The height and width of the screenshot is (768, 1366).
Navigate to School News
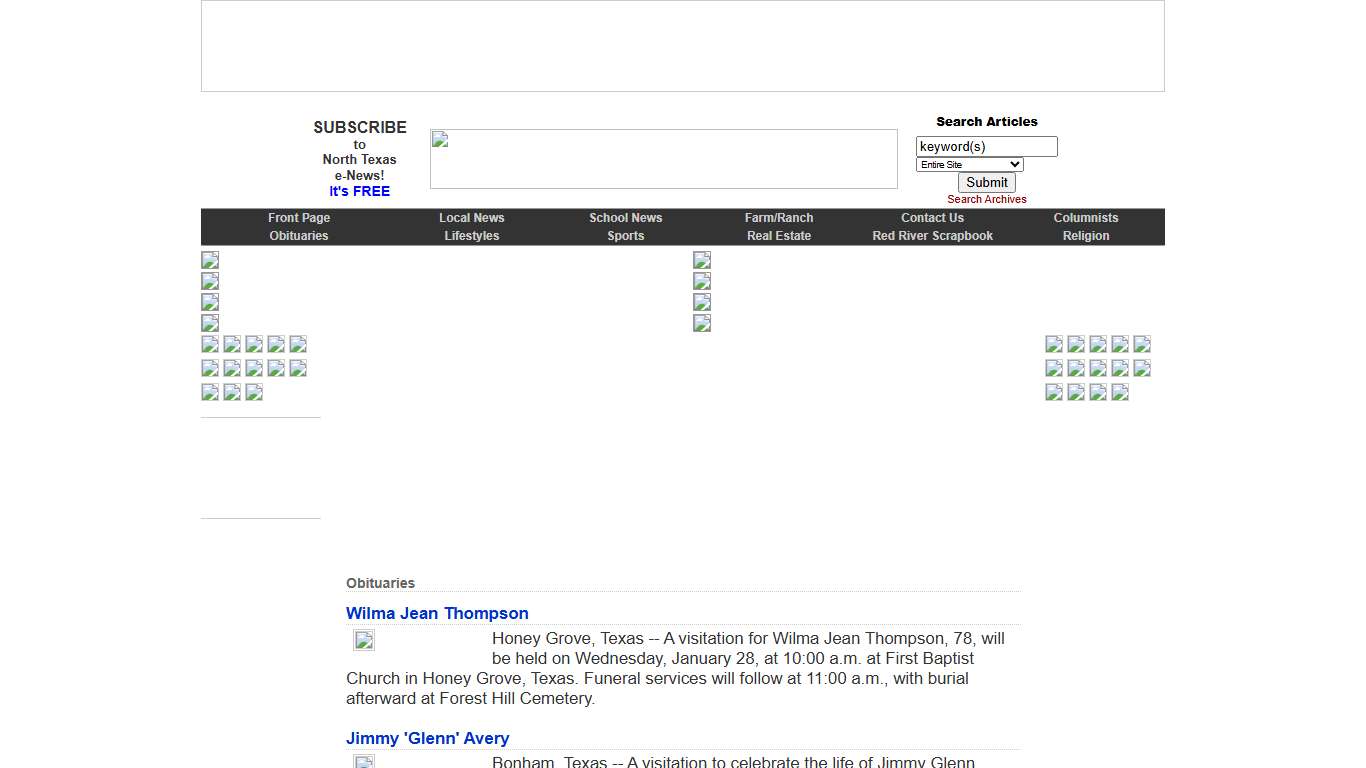(625, 218)
